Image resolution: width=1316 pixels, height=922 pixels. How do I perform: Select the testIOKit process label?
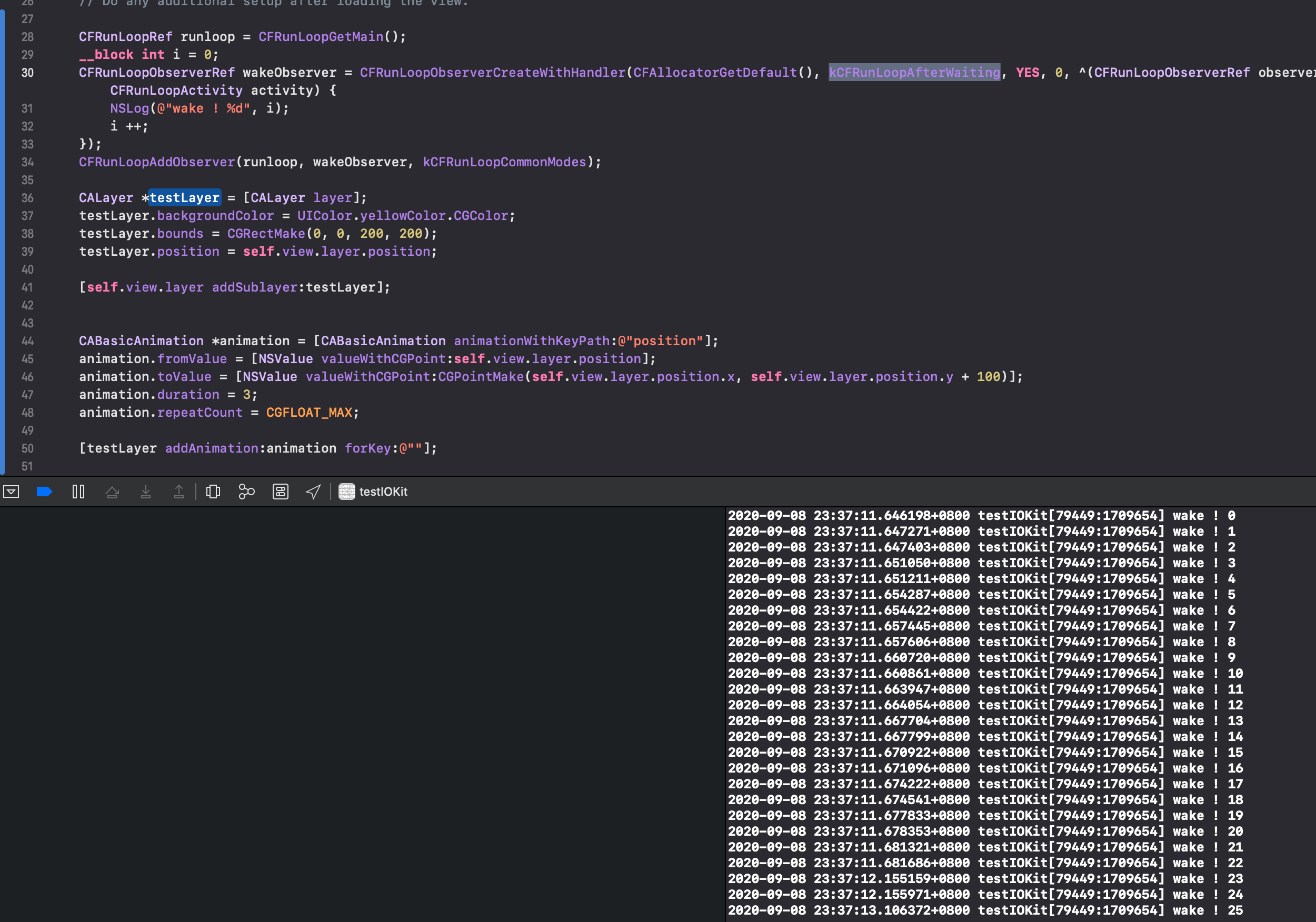(x=383, y=491)
